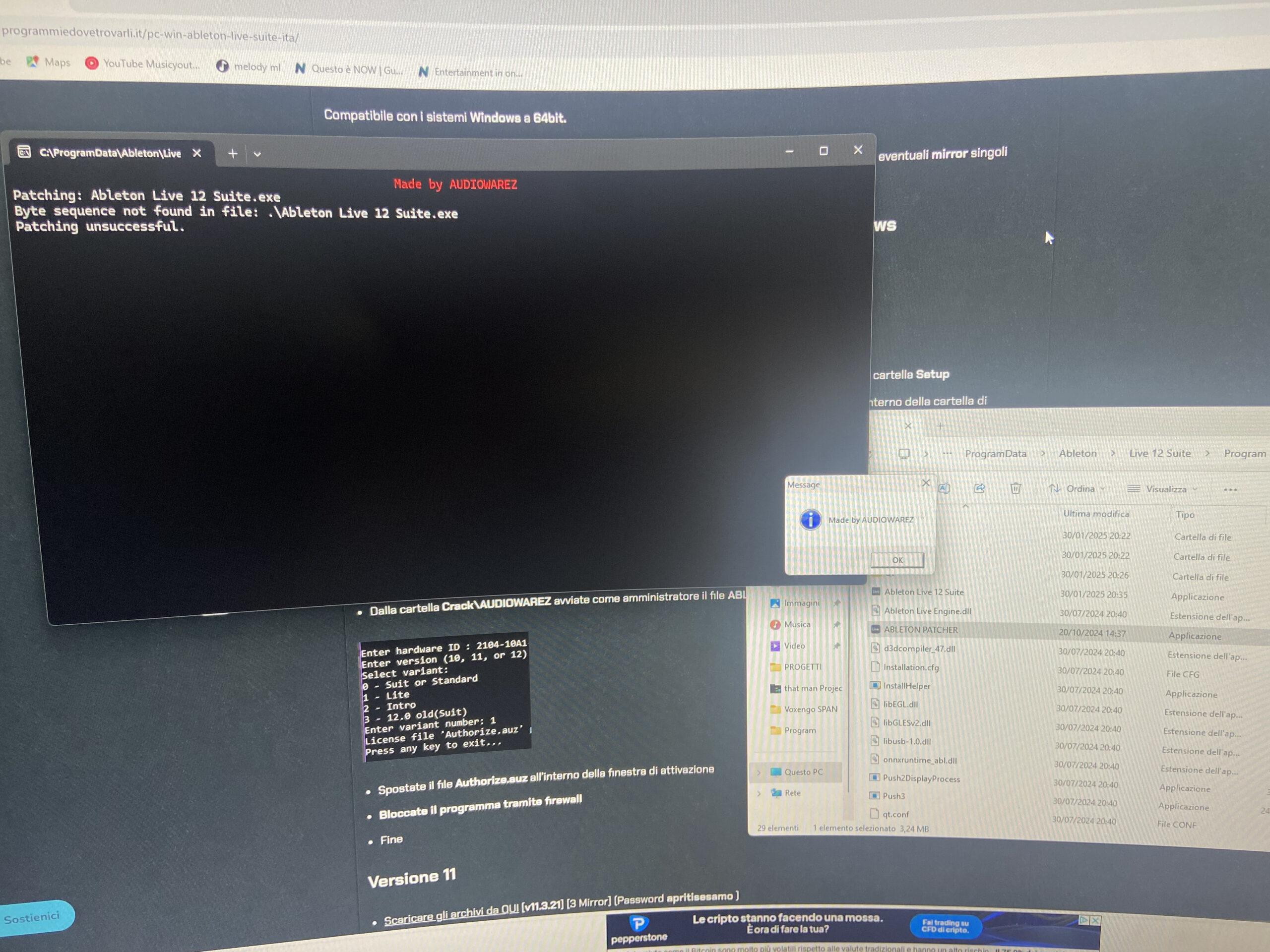Expand chevron after Live 12 Suite breadcrumb
Screen dimensions: 1270x952
coord(1207,453)
